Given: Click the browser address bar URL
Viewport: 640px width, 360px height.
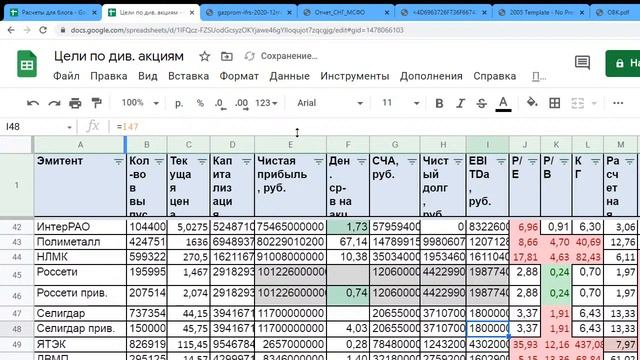Looking at the screenshot, I should 237,30.
